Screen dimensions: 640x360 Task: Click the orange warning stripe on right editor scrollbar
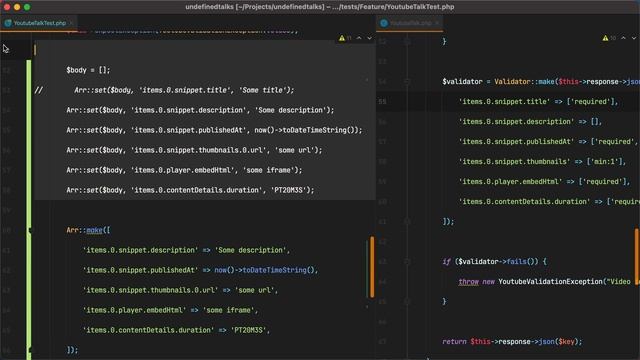[637, 257]
